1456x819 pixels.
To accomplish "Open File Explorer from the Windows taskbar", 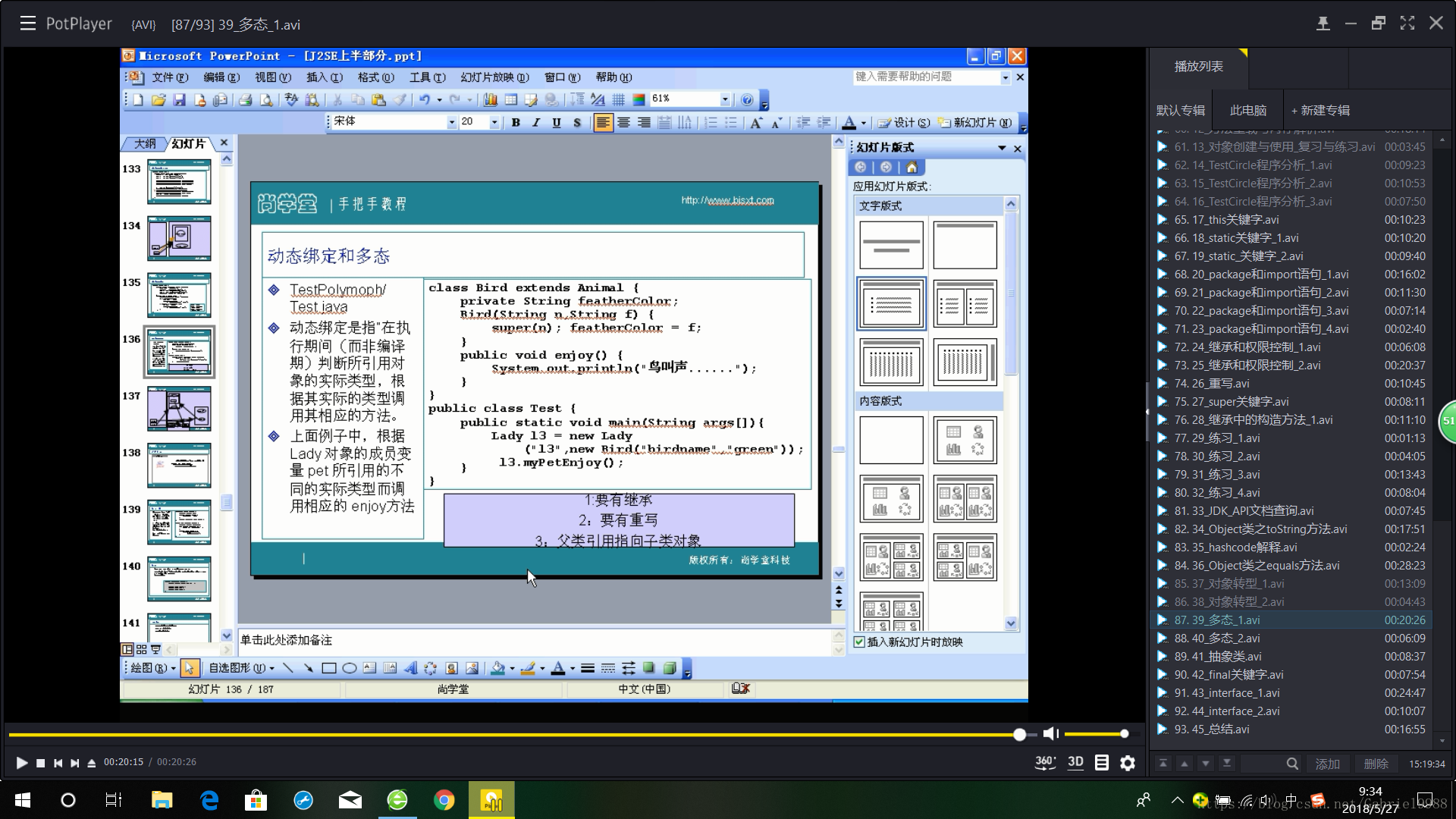I will tap(162, 800).
